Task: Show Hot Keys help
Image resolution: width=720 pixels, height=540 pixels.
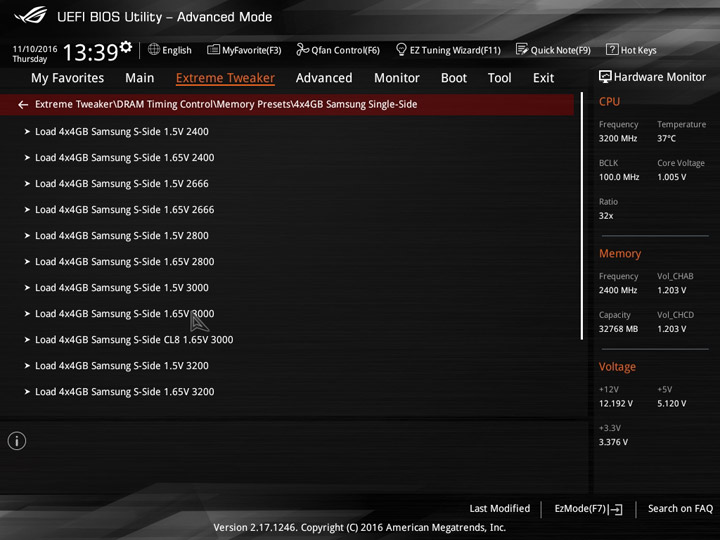Action: pyautogui.click(x=631, y=50)
